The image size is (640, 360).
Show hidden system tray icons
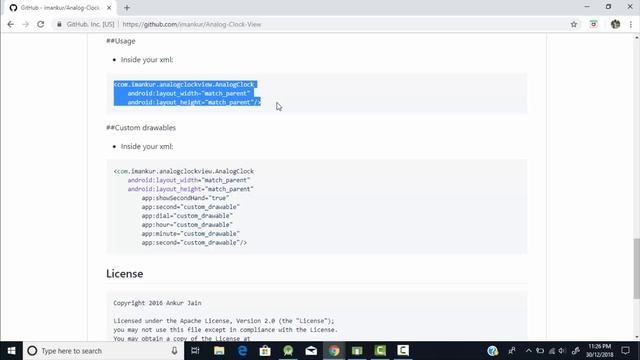point(529,351)
